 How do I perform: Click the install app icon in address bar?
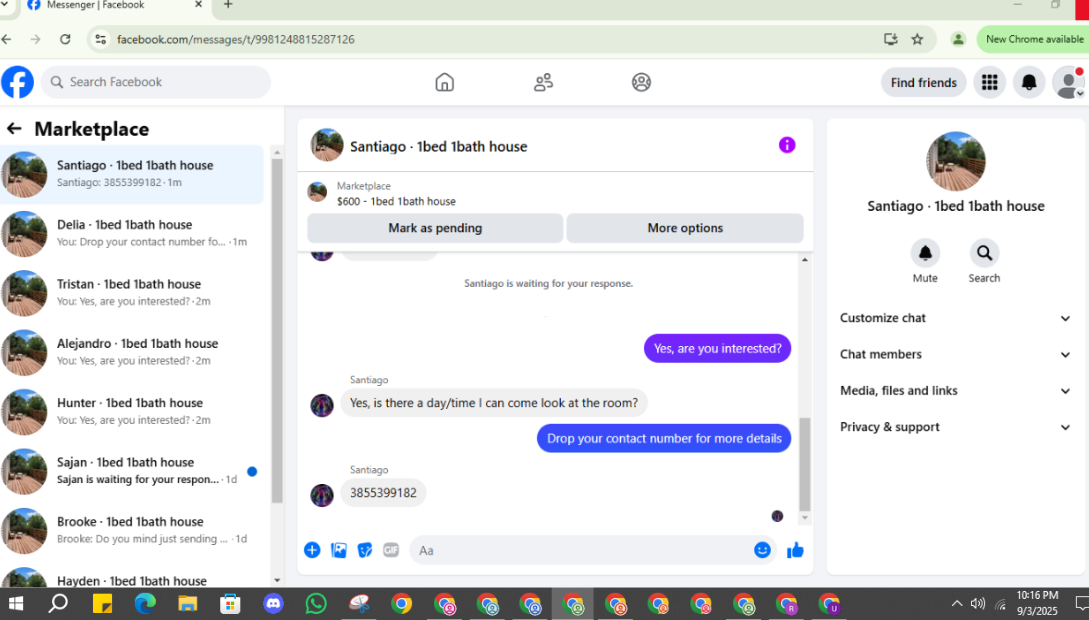coord(890,40)
